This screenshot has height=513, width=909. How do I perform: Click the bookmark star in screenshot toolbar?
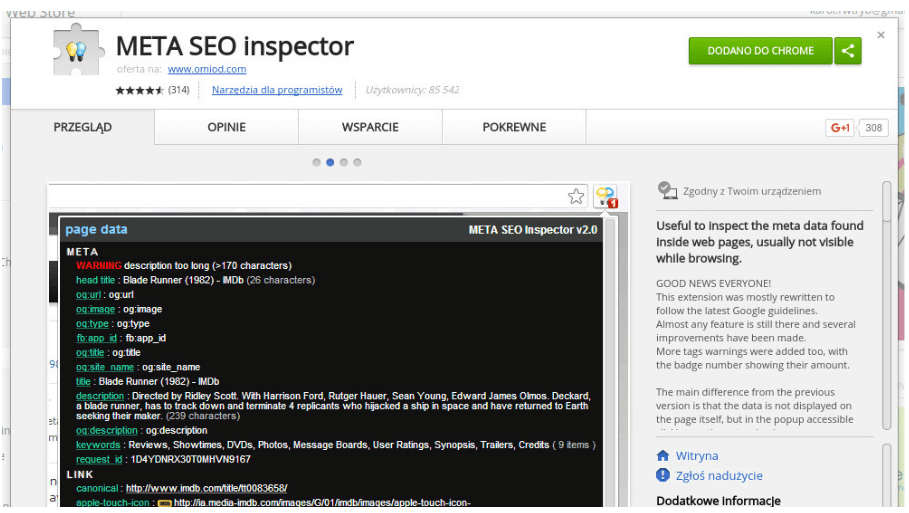576,197
